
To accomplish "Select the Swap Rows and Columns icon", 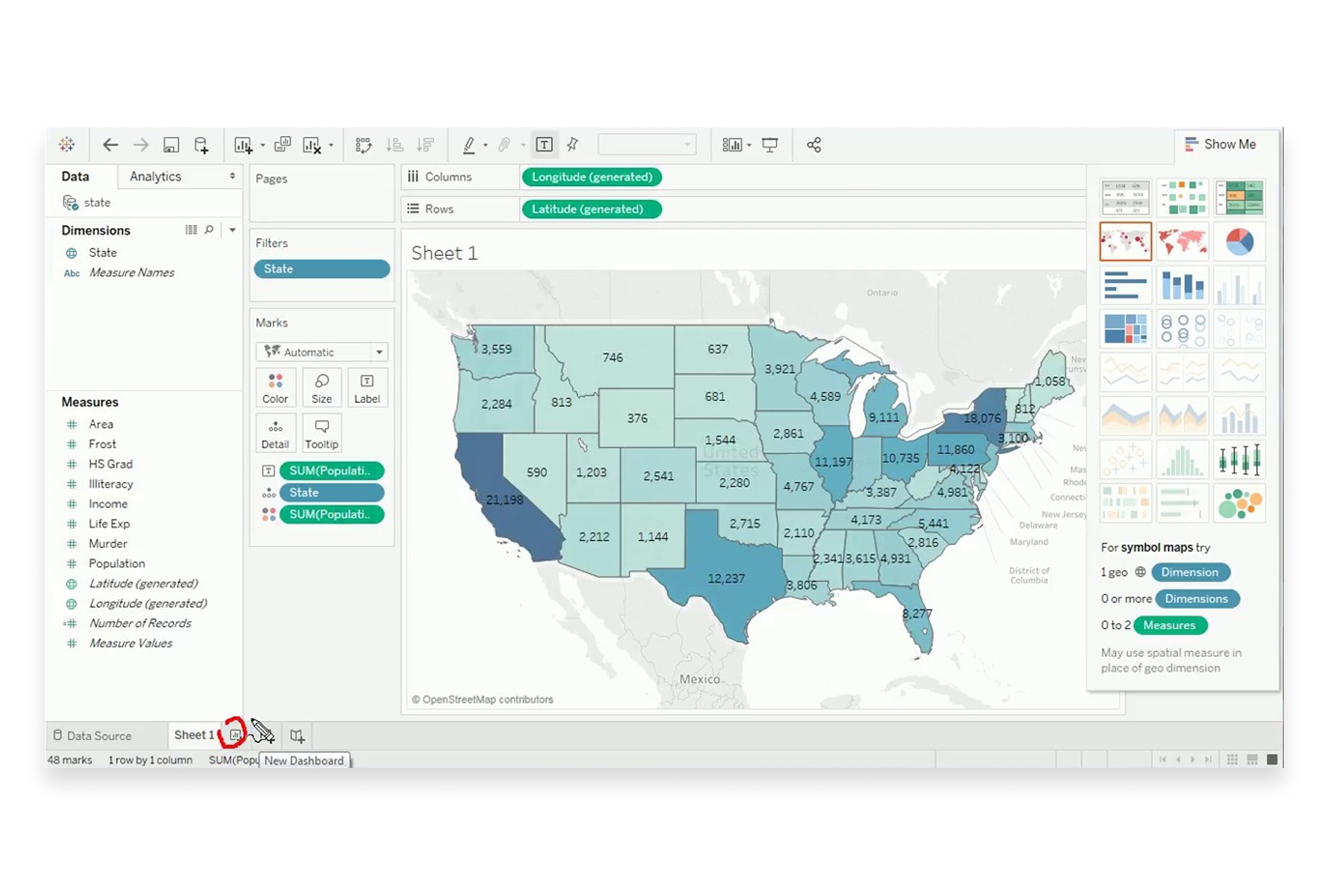I will [x=363, y=144].
